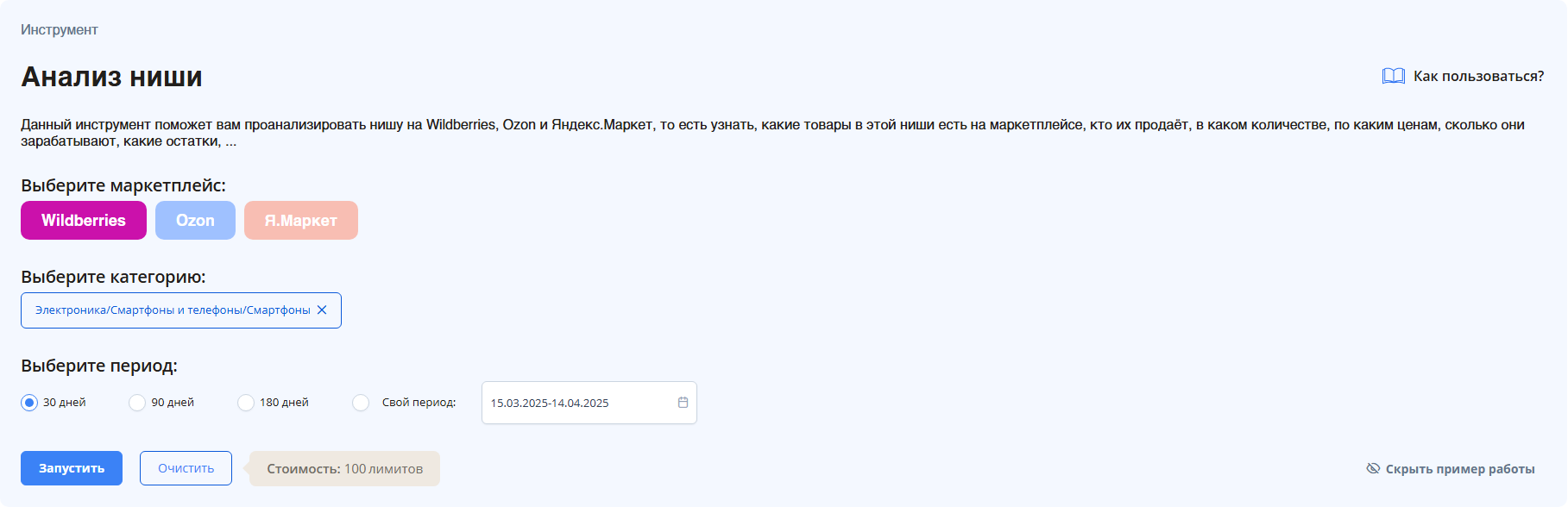Open the category selector with Электроника/Смартфоны
The image size is (1568, 507).
(173, 310)
